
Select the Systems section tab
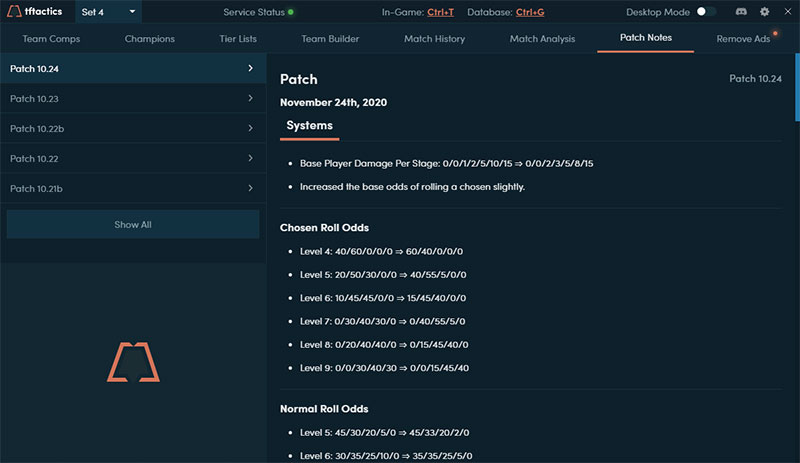click(309, 126)
